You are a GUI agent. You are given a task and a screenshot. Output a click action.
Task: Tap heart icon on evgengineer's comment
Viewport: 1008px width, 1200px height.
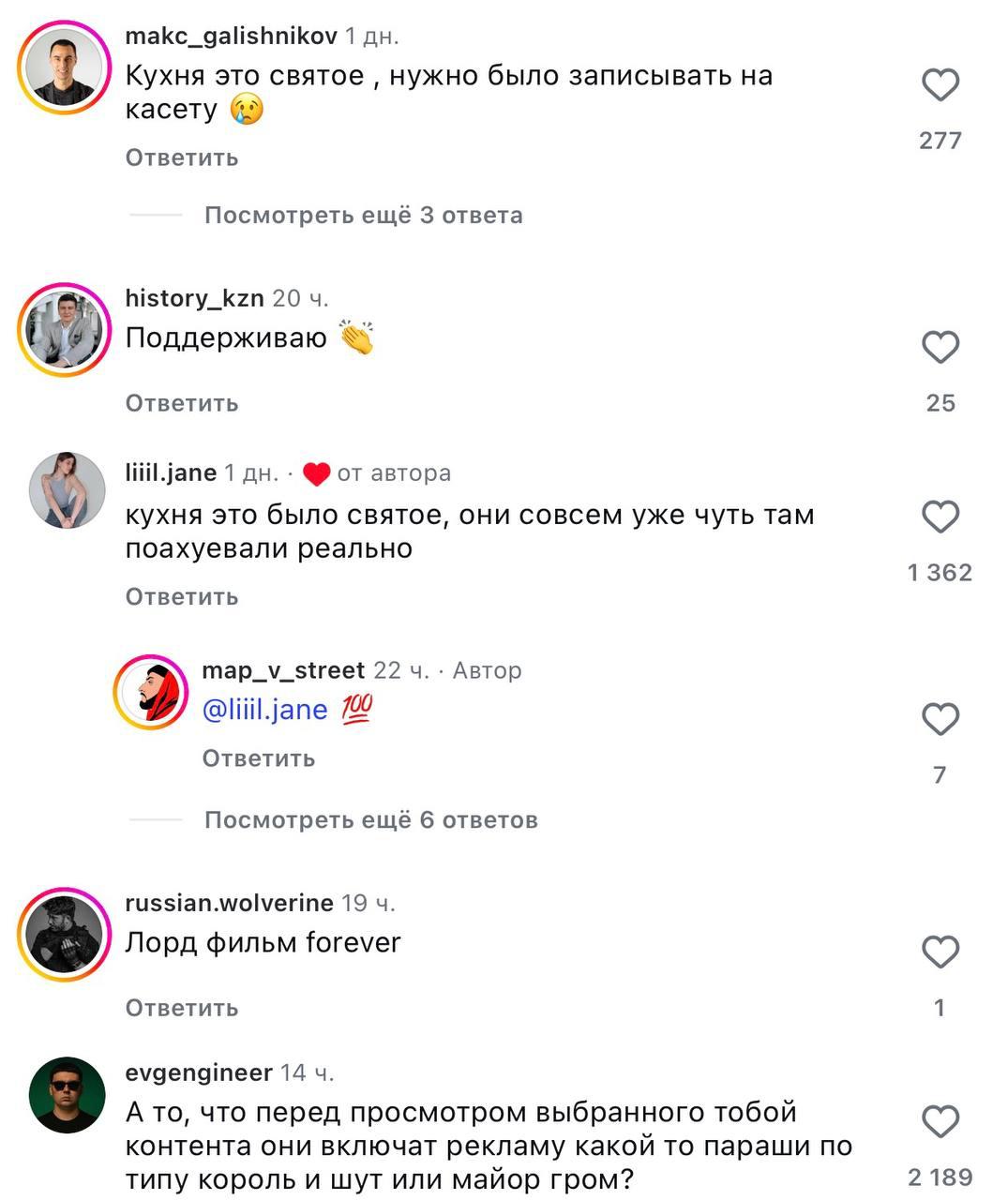click(940, 1122)
